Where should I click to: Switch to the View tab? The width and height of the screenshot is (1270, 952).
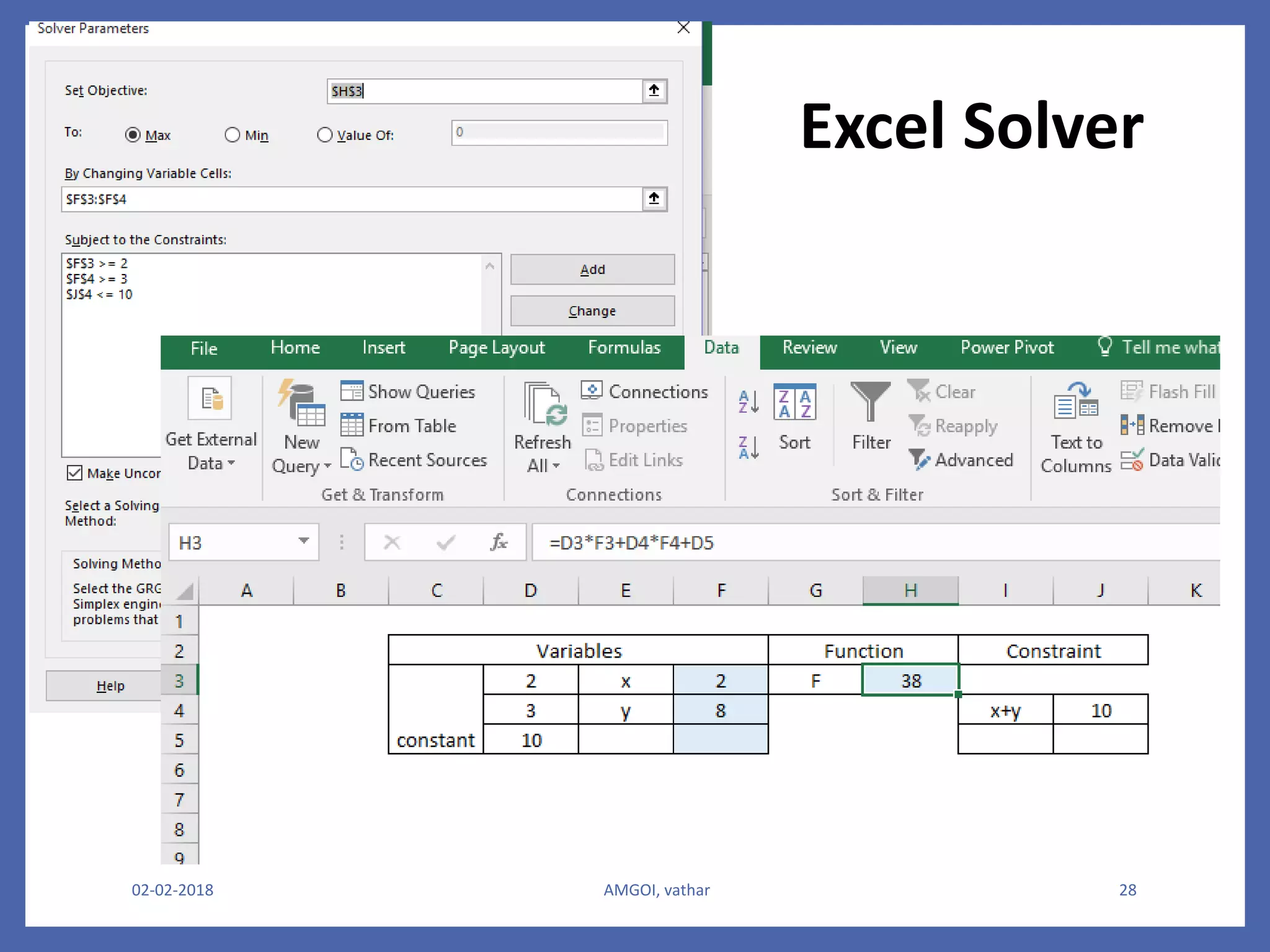click(x=899, y=348)
